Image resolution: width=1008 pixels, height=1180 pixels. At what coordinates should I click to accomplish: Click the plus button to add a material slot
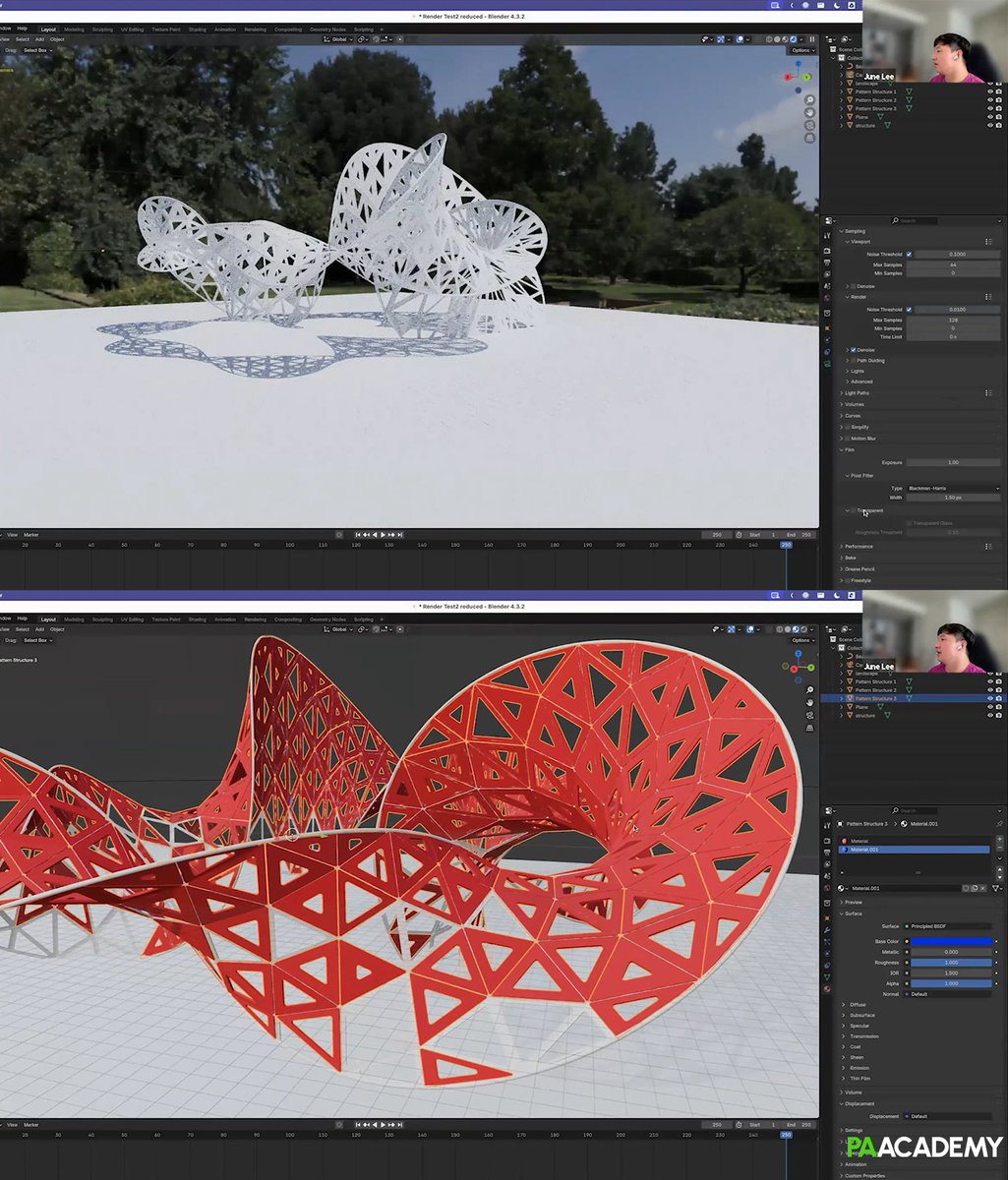point(1000,839)
